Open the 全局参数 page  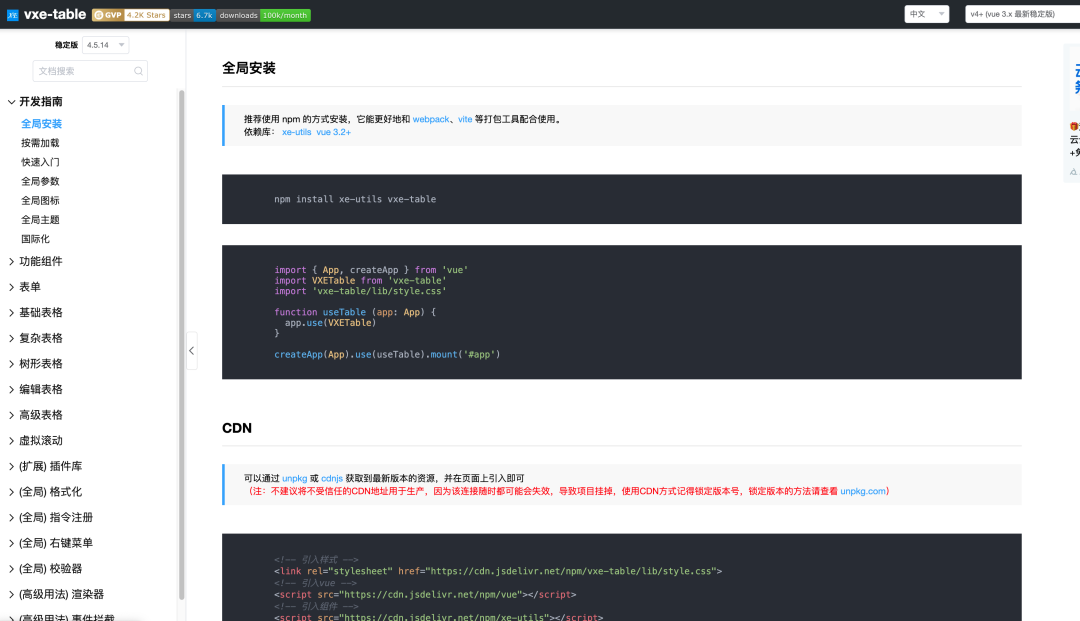(x=40, y=182)
